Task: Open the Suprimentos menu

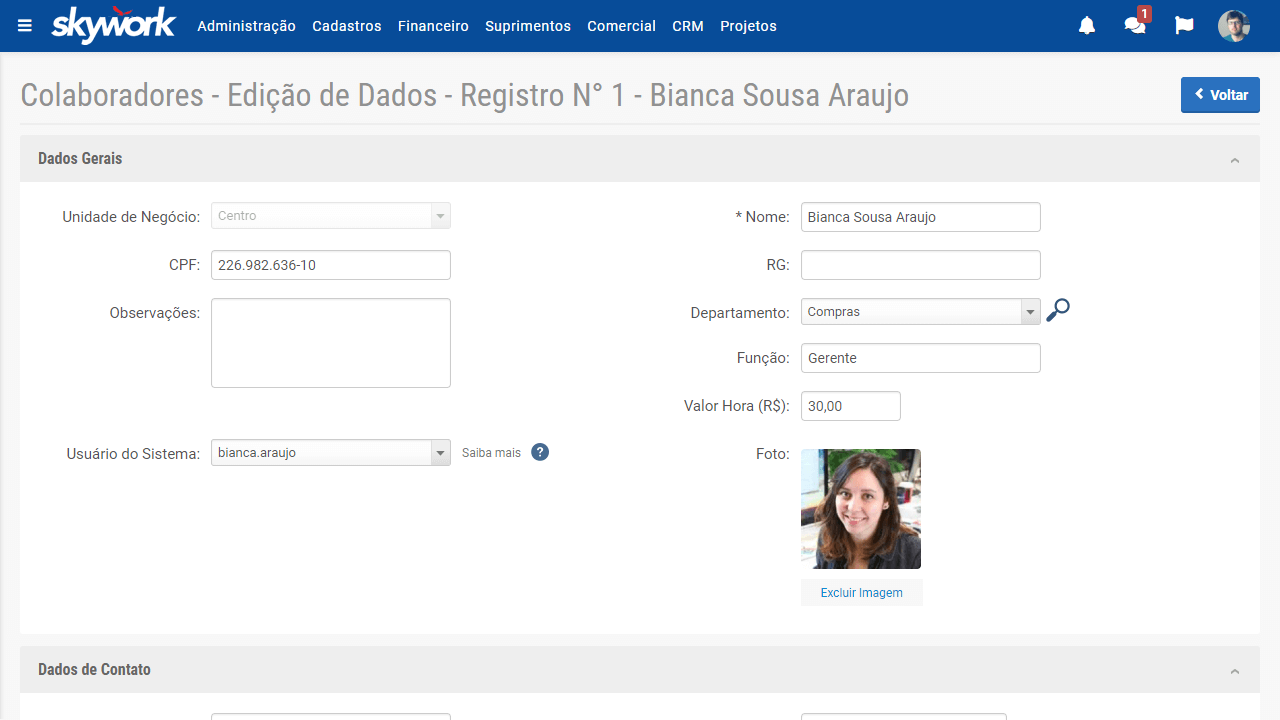Action: (528, 26)
